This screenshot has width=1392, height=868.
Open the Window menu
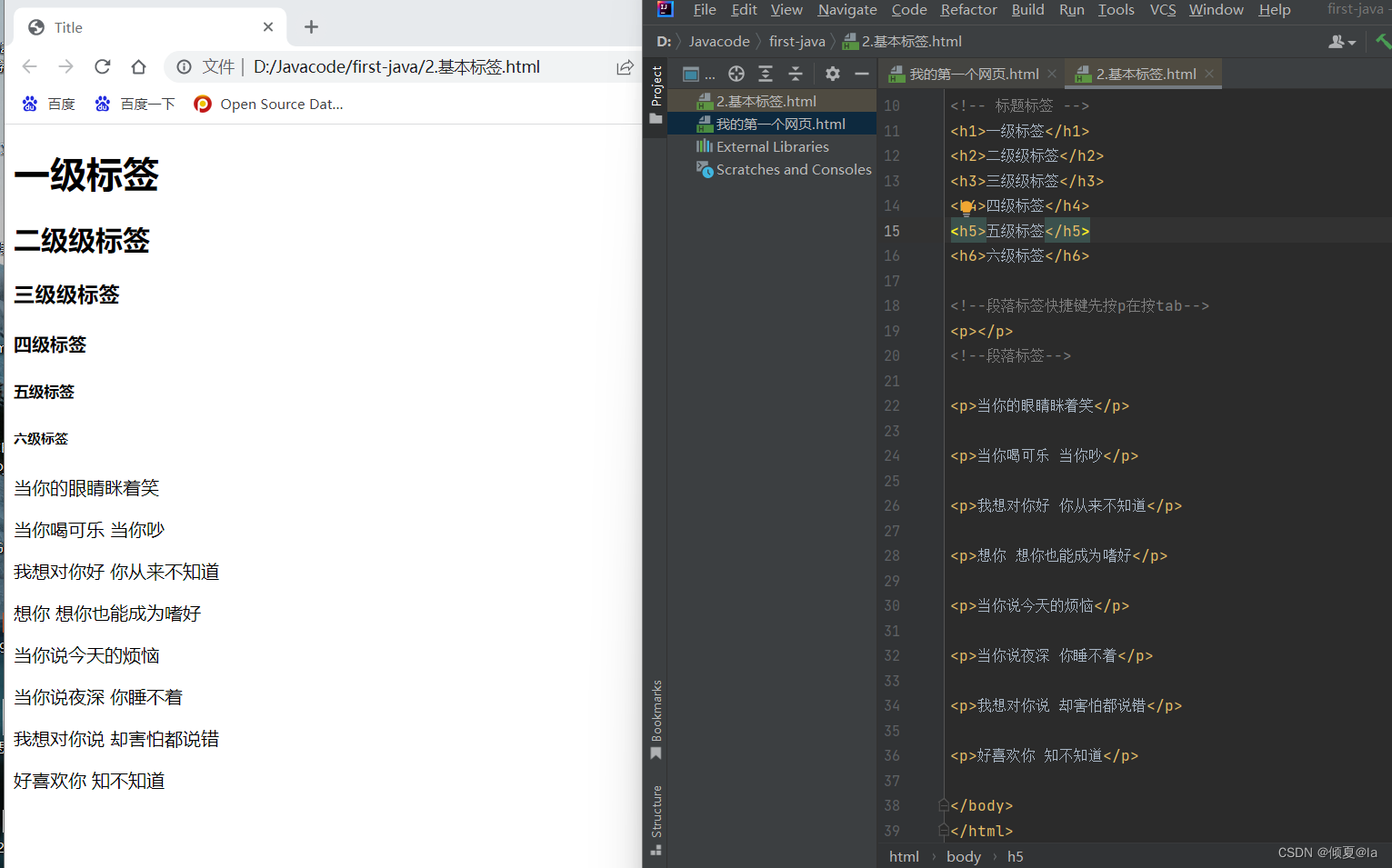[x=1216, y=9]
